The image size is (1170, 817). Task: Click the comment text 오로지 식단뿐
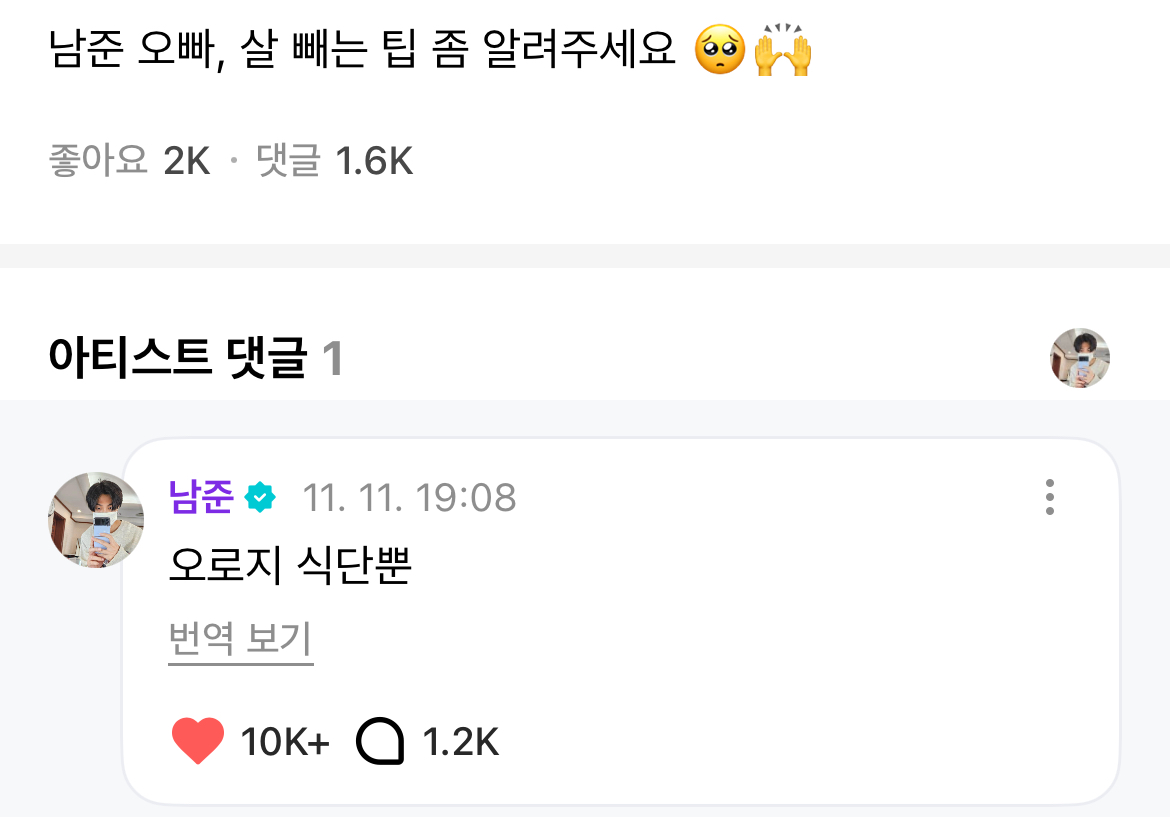[x=291, y=567]
